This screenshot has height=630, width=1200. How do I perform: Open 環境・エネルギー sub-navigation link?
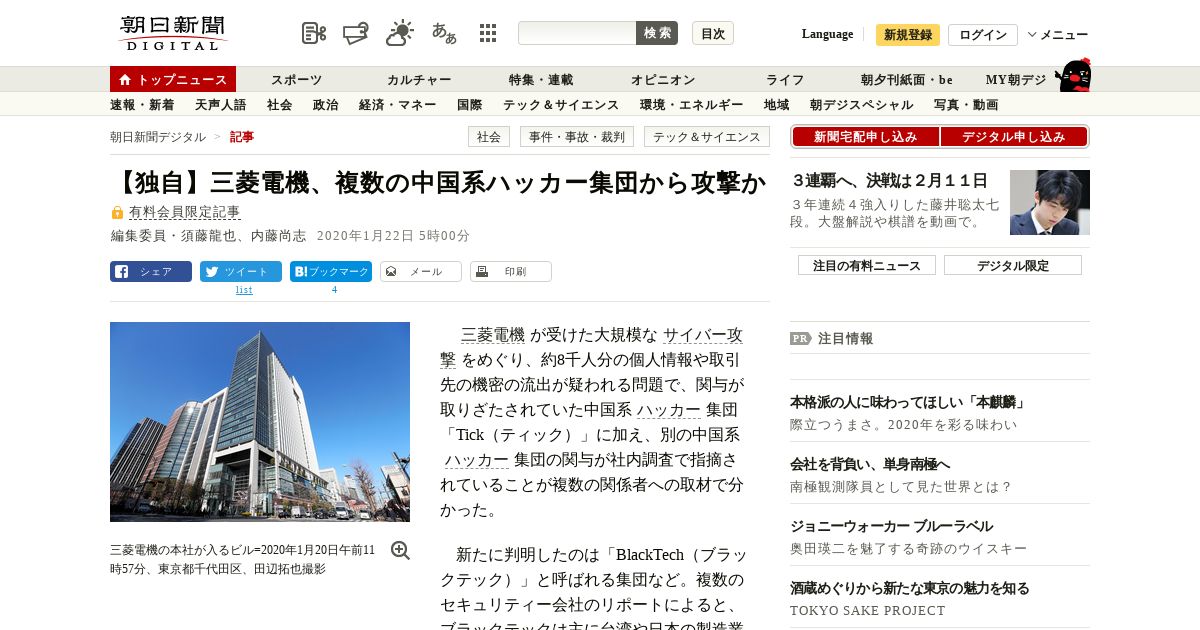(x=691, y=104)
